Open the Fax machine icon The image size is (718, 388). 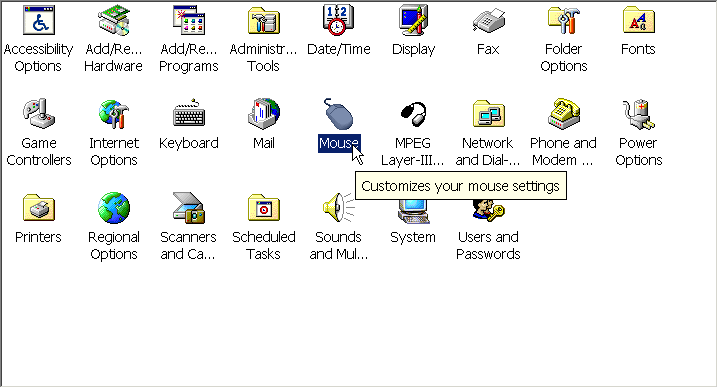pyautogui.click(x=489, y=20)
